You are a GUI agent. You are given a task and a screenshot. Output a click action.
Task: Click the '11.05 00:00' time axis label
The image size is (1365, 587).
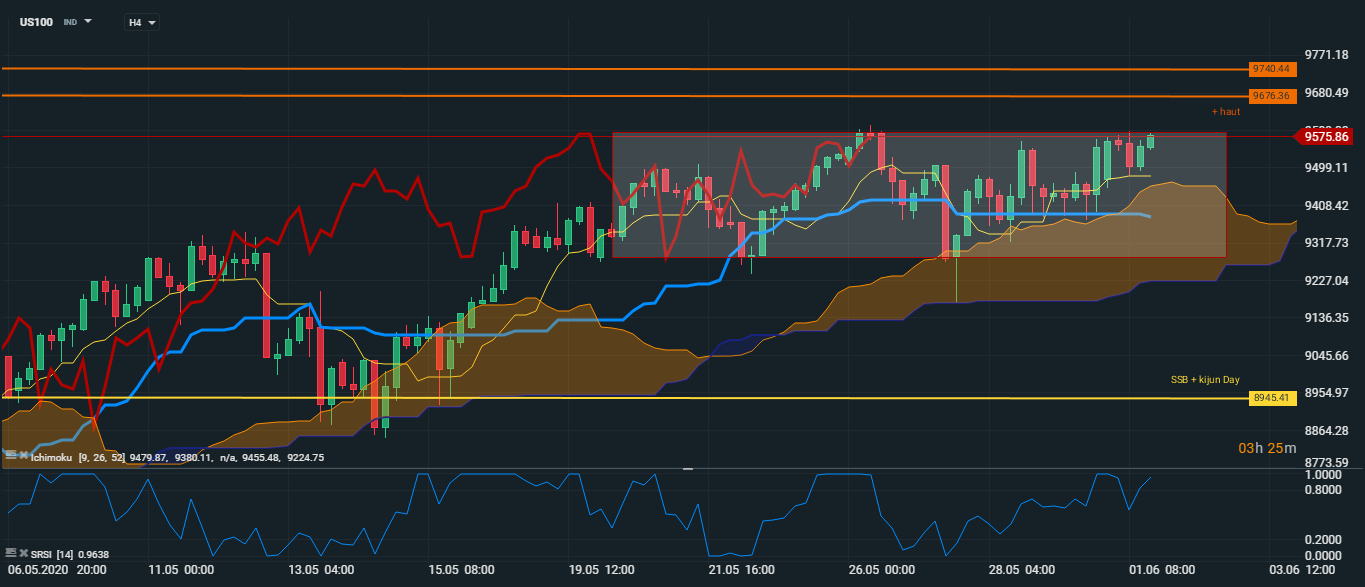coord(181,570)
